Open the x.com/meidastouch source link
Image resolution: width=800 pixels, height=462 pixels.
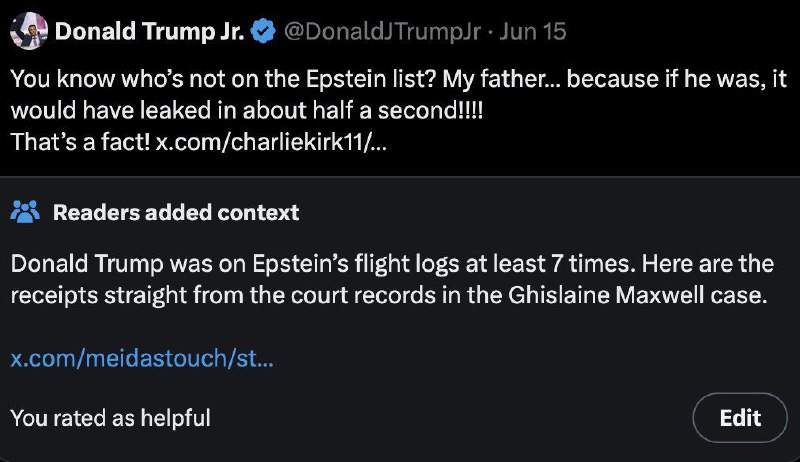141,358
